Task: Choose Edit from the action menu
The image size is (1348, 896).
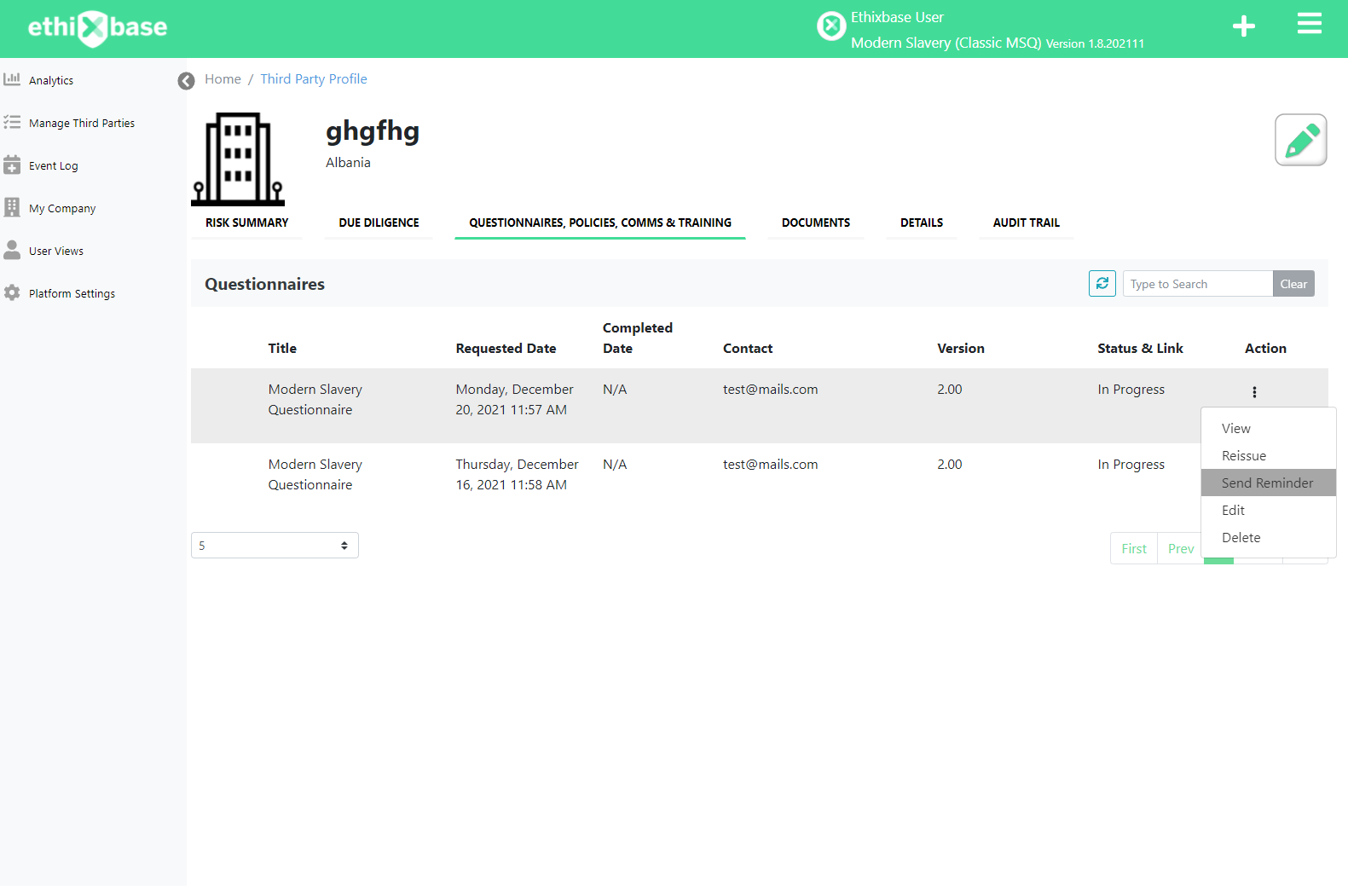Action: point(1269,510)
